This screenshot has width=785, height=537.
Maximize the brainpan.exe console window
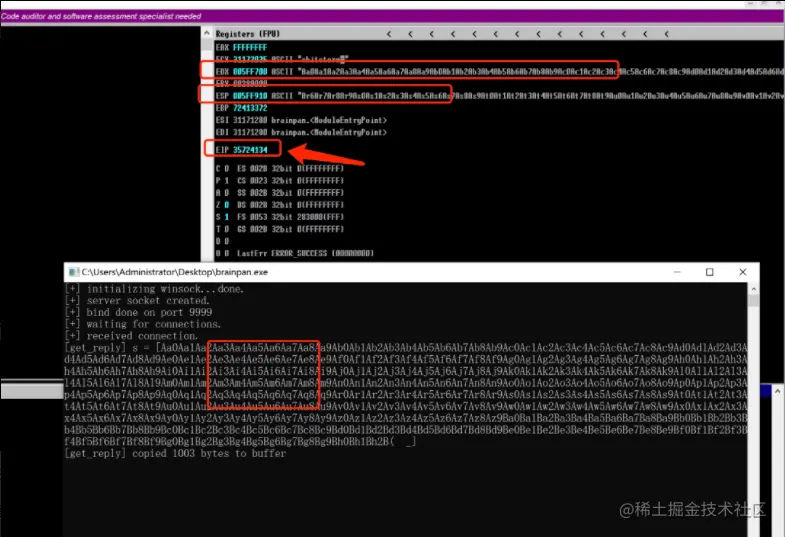click(709, 272)
